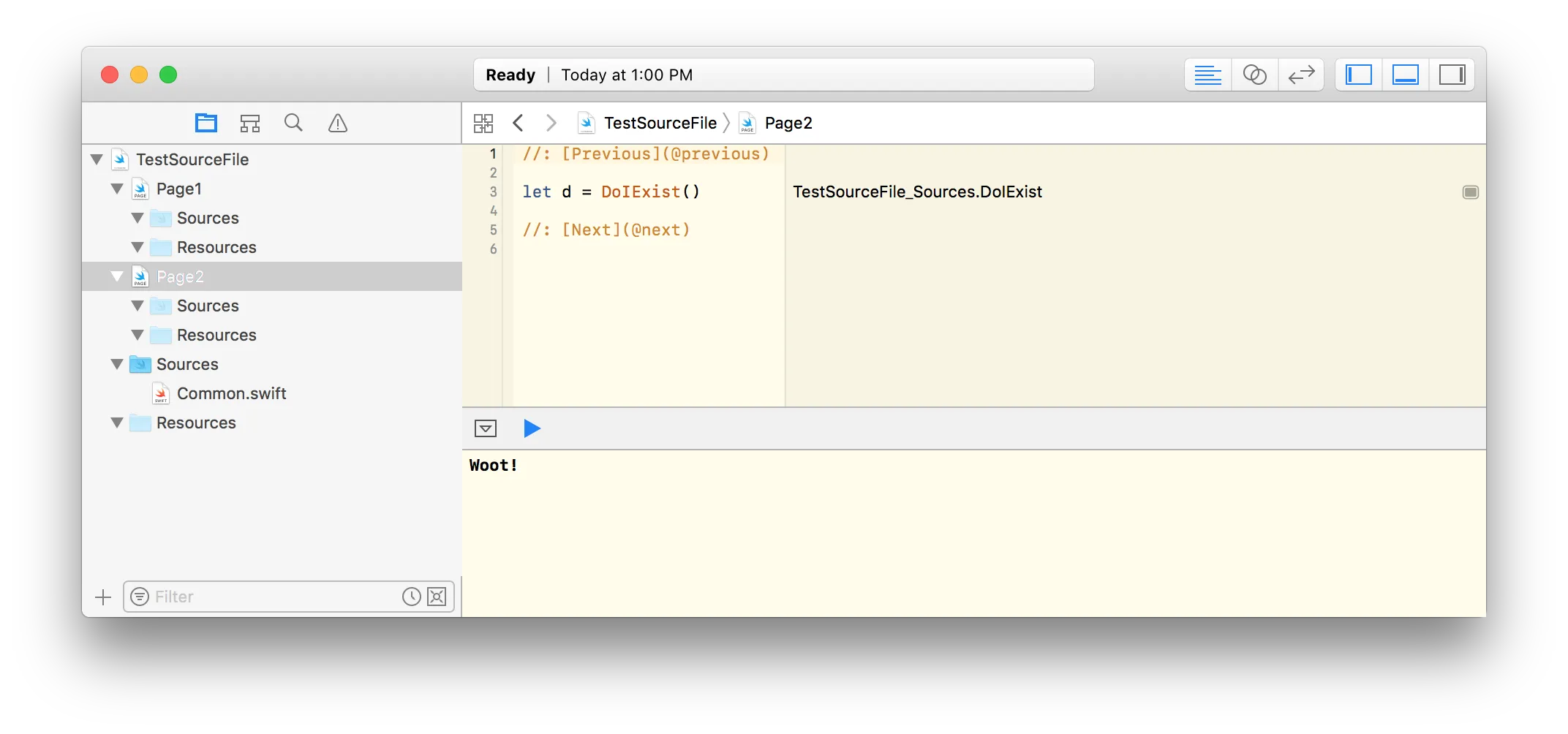Toggle the debug area panel visibility
This screenshot has width=1568, height=734.
coord(1406,75)
